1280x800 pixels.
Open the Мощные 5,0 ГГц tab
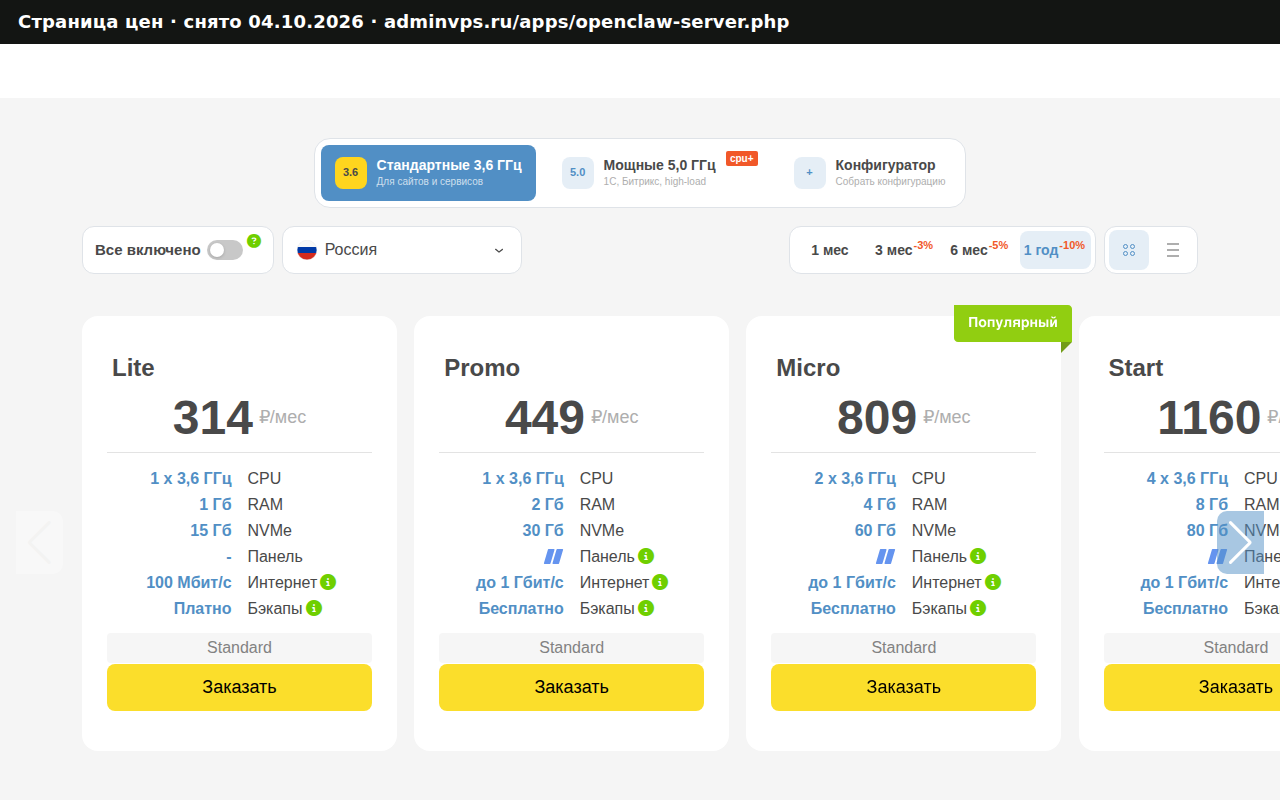660,173
